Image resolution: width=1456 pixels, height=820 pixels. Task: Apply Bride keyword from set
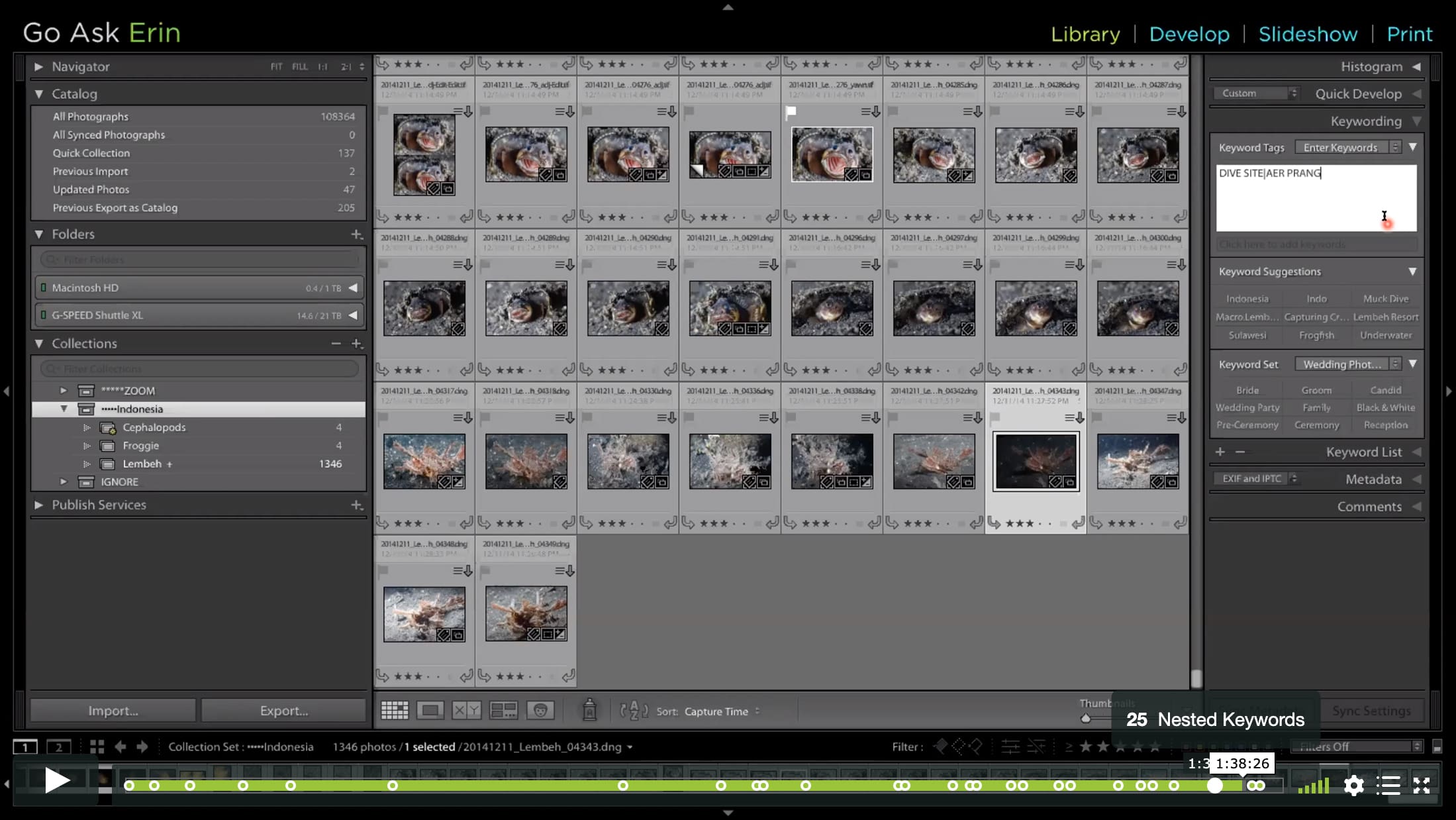1247,390
